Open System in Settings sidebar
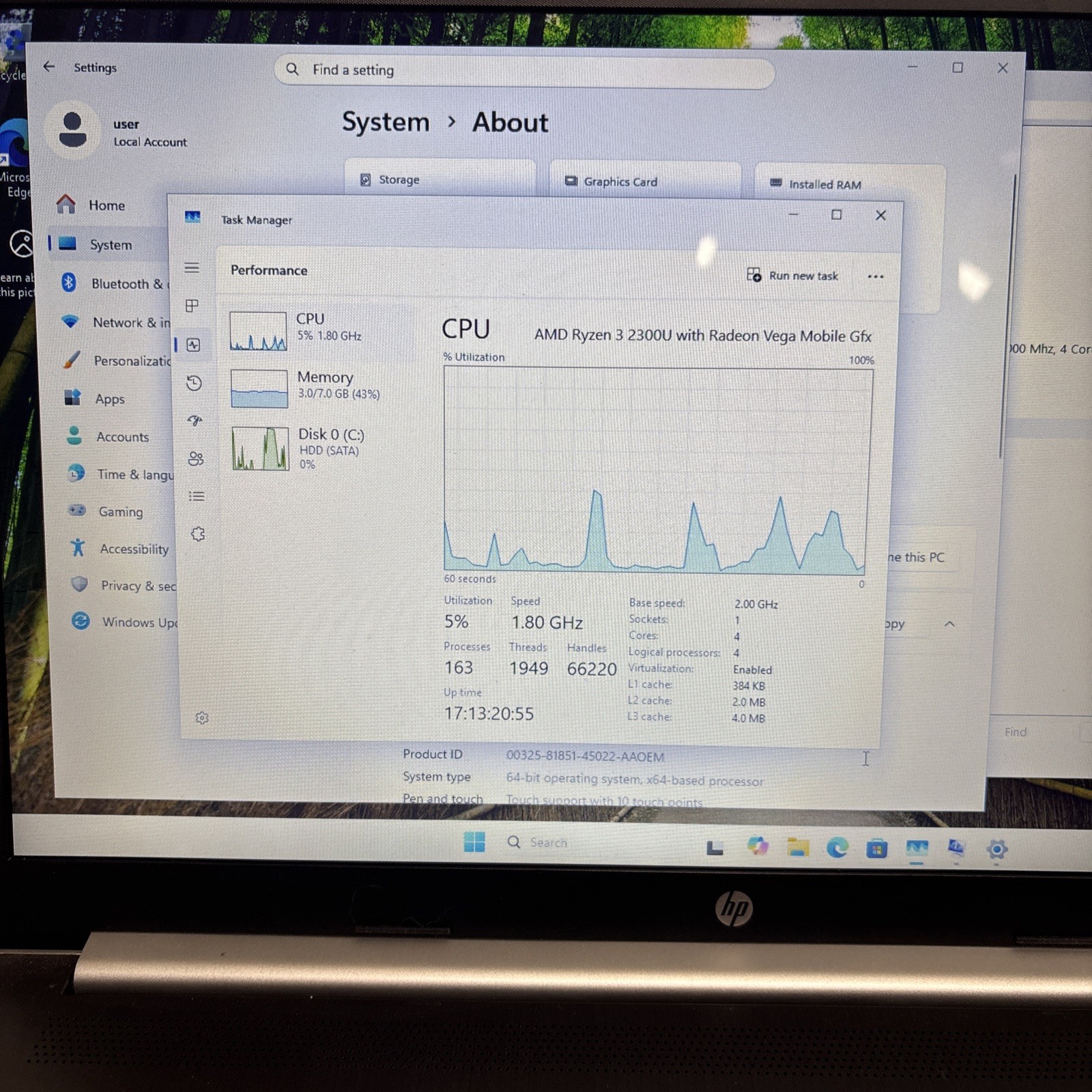The image size is (1092, 1092). (x=109, y=244)
